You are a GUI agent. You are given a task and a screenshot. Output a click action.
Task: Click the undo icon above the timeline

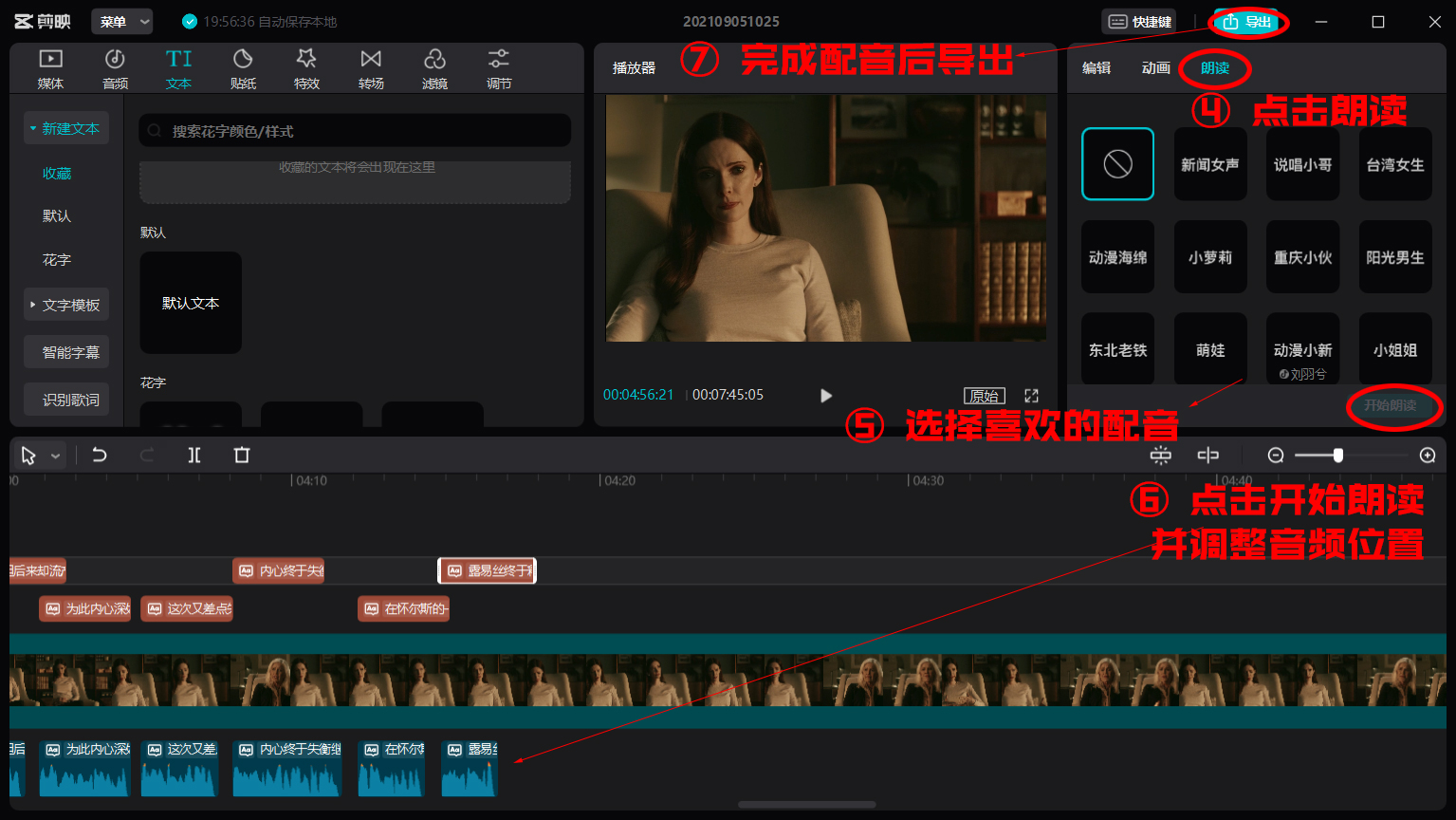[x=99, y=455]
